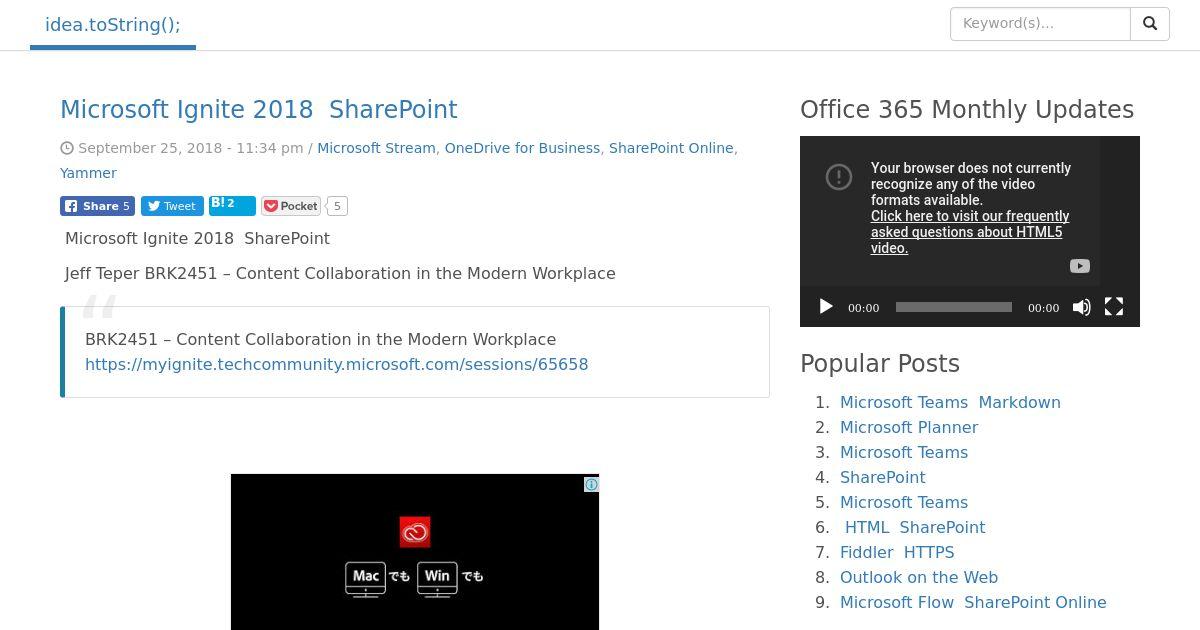Open the Microsoft Planner popular post

pyautogui.click(x=909, y=427)
